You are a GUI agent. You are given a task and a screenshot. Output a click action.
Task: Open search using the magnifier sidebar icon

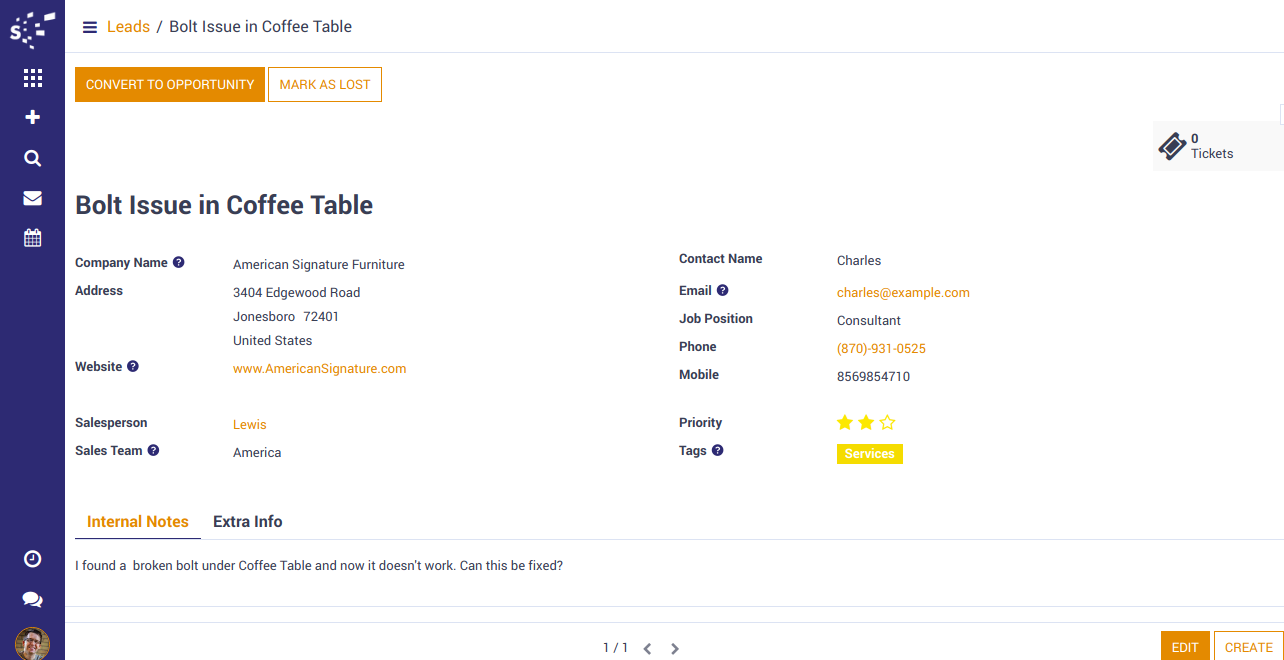[x=32, y=158]
